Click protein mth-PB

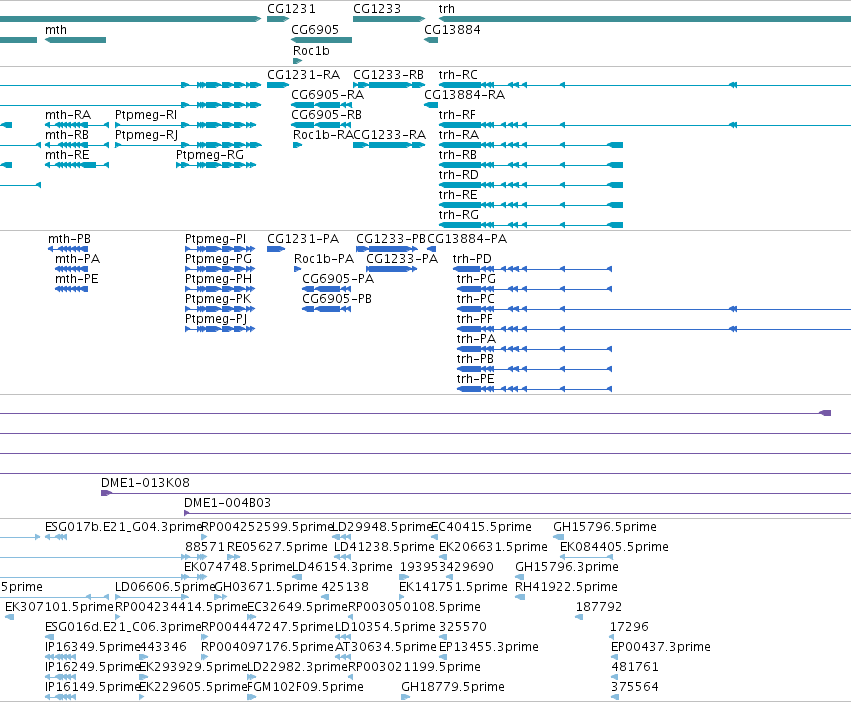pyautogui.click(x=68, y=249)
